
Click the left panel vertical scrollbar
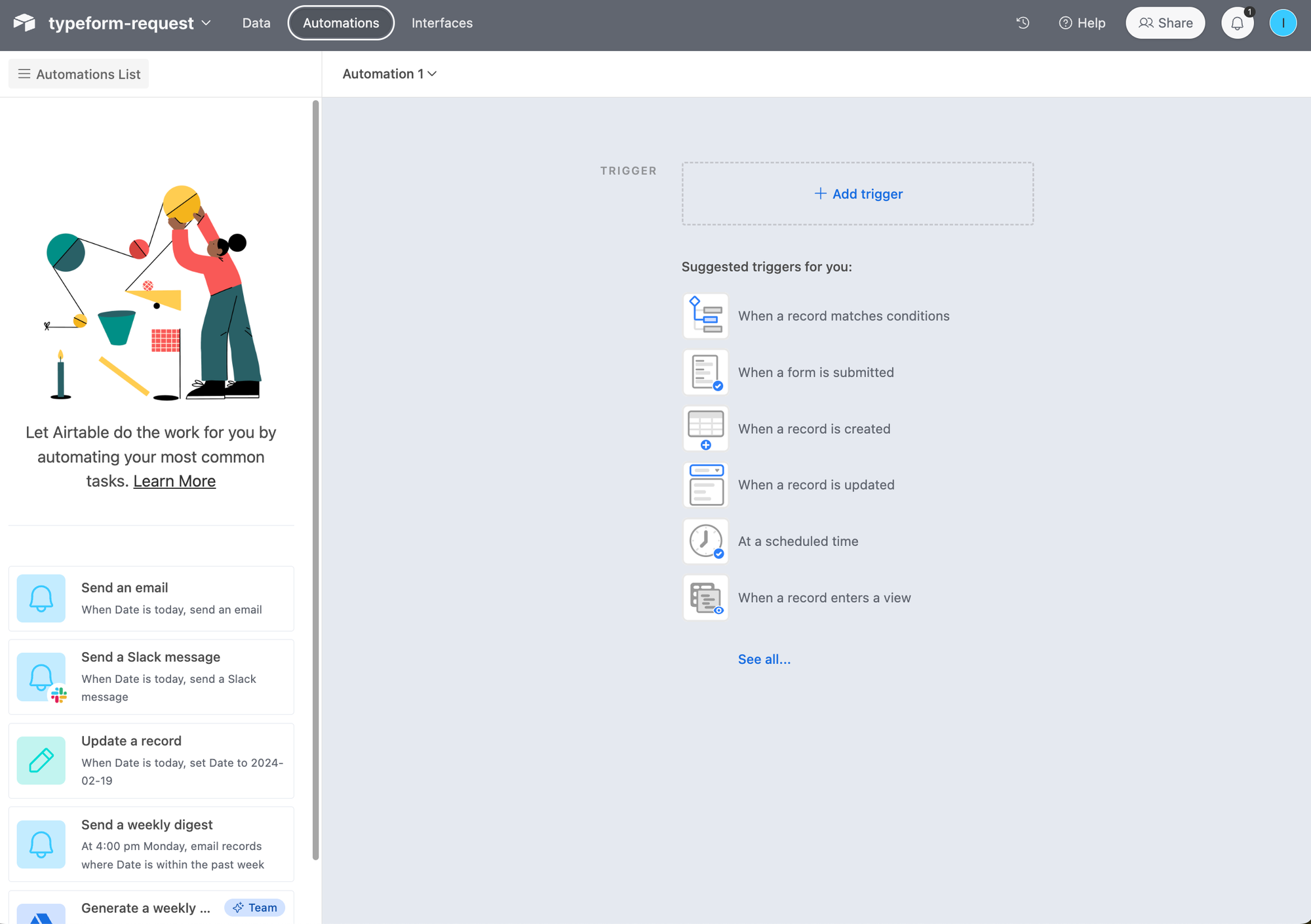point(315,480)
